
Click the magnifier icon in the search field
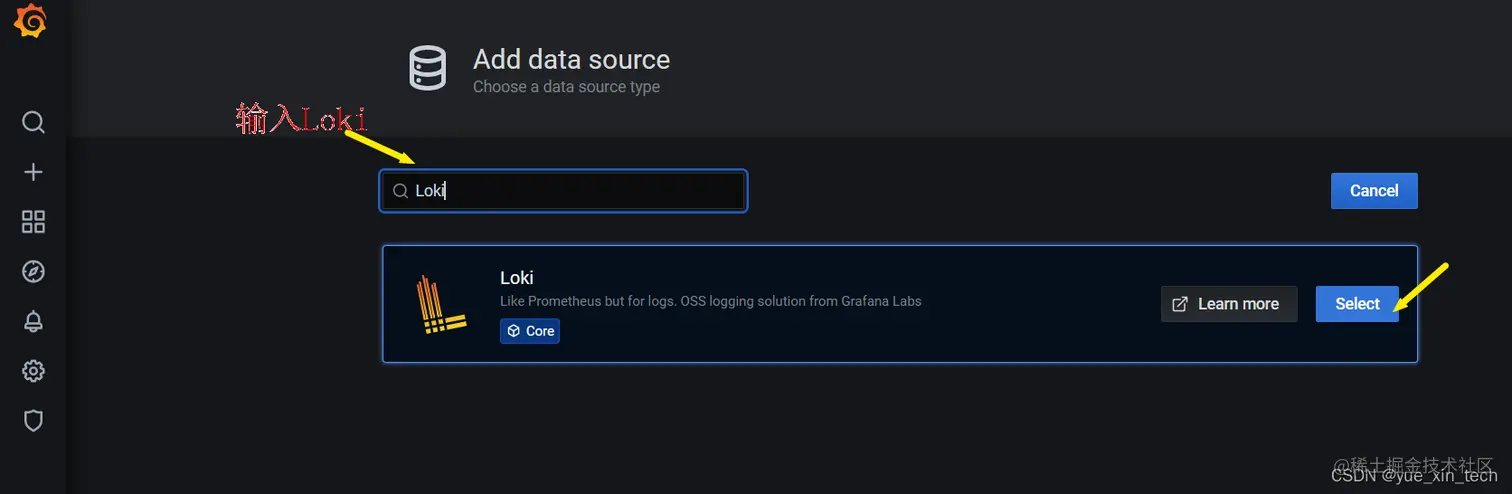click(400, 191)
